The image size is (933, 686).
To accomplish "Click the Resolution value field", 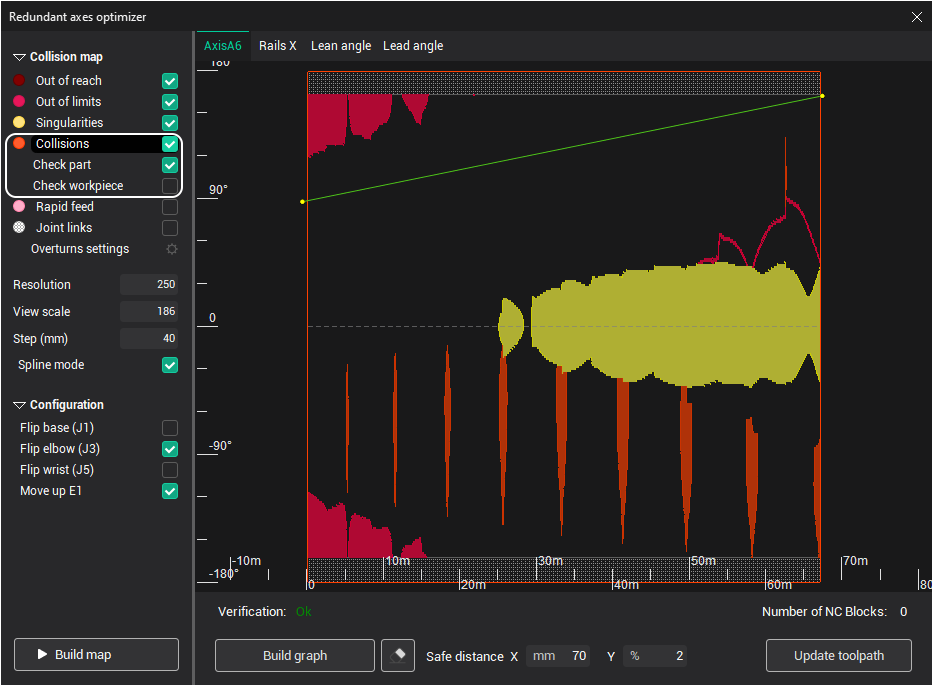I will click(x=149, y=285).
